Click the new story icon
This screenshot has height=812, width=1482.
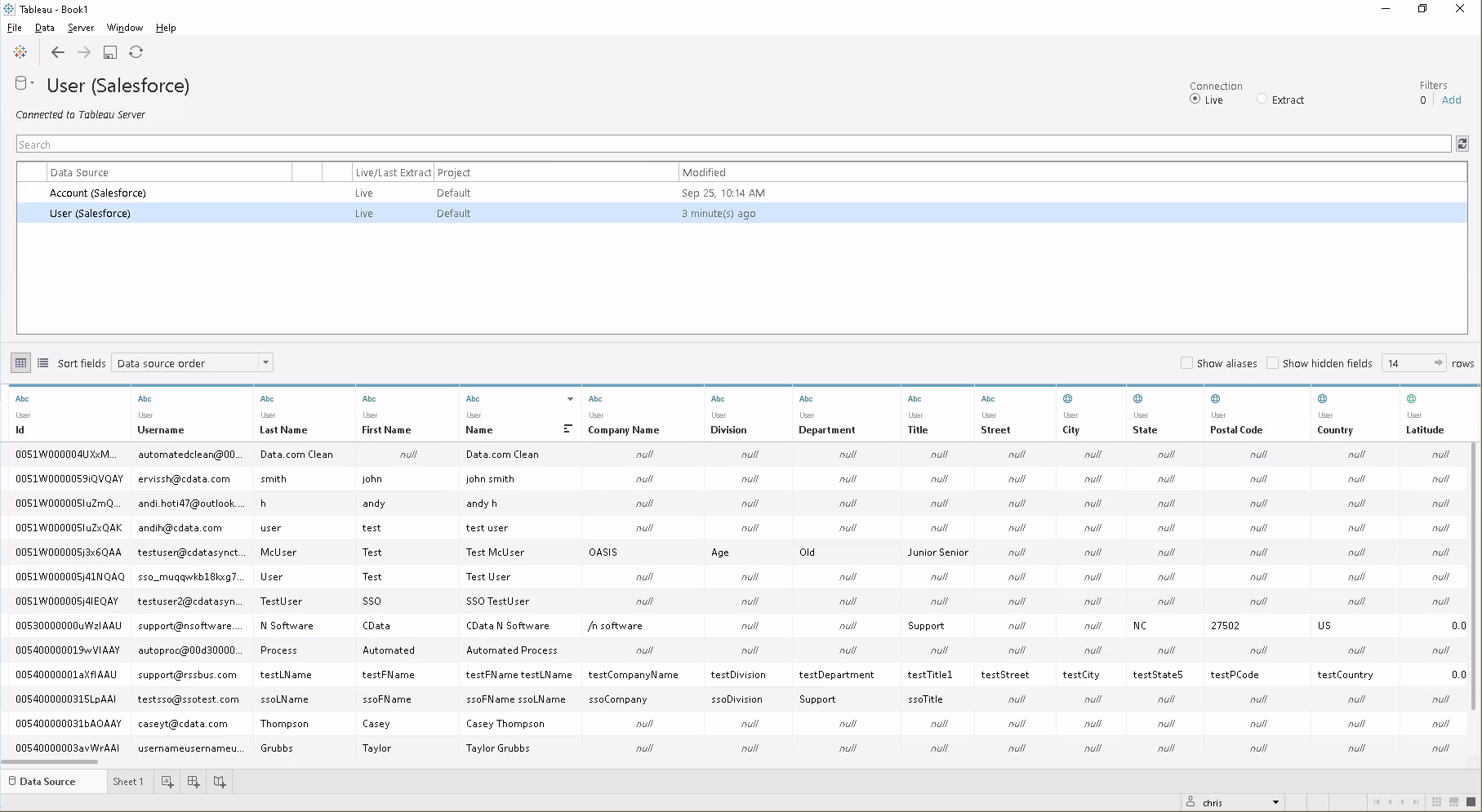click(x=219, y=781)
